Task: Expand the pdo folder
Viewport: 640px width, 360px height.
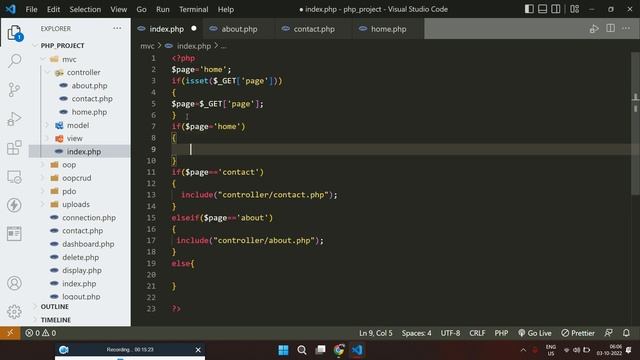Action: [69, 191]
